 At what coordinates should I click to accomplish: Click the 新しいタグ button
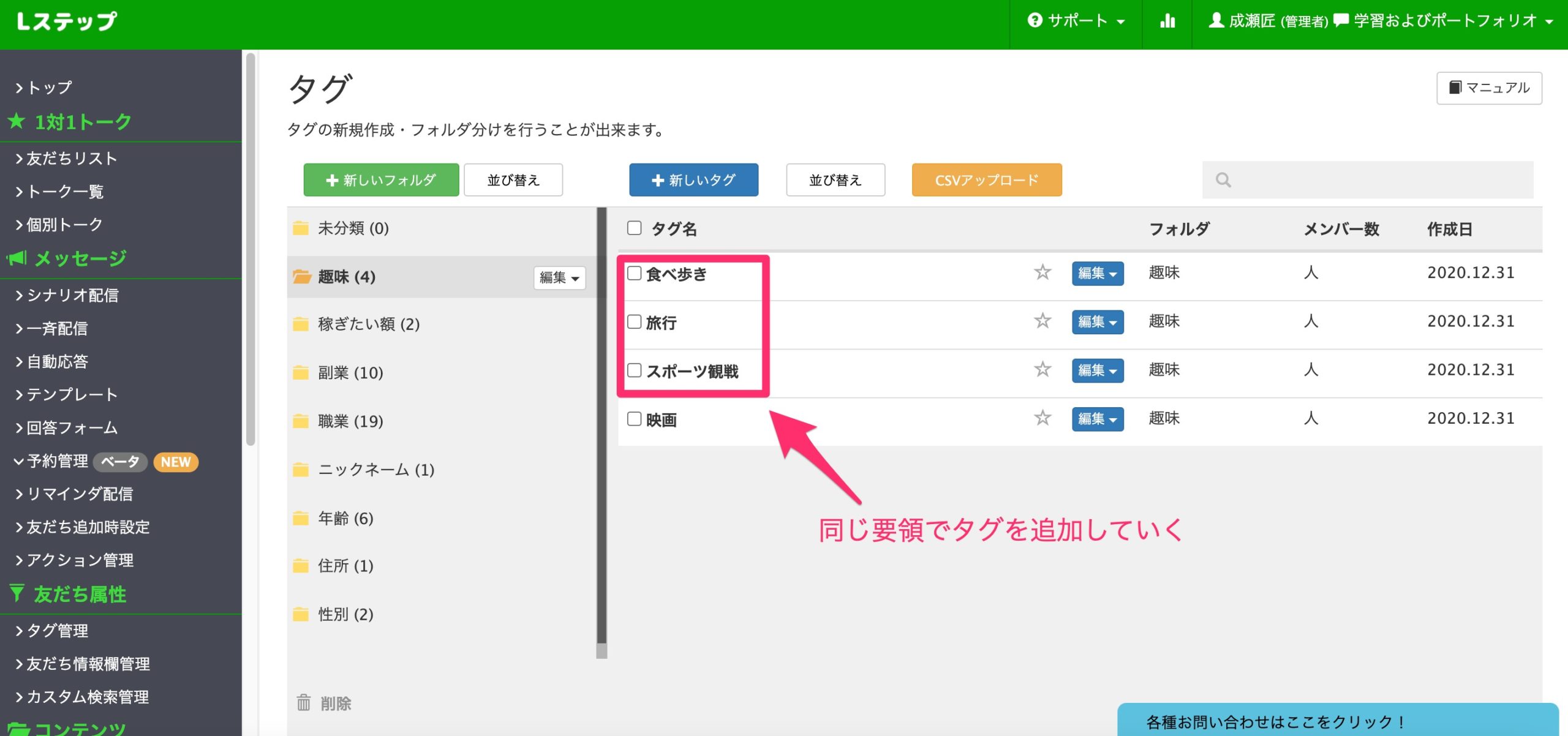pos(693,180)
